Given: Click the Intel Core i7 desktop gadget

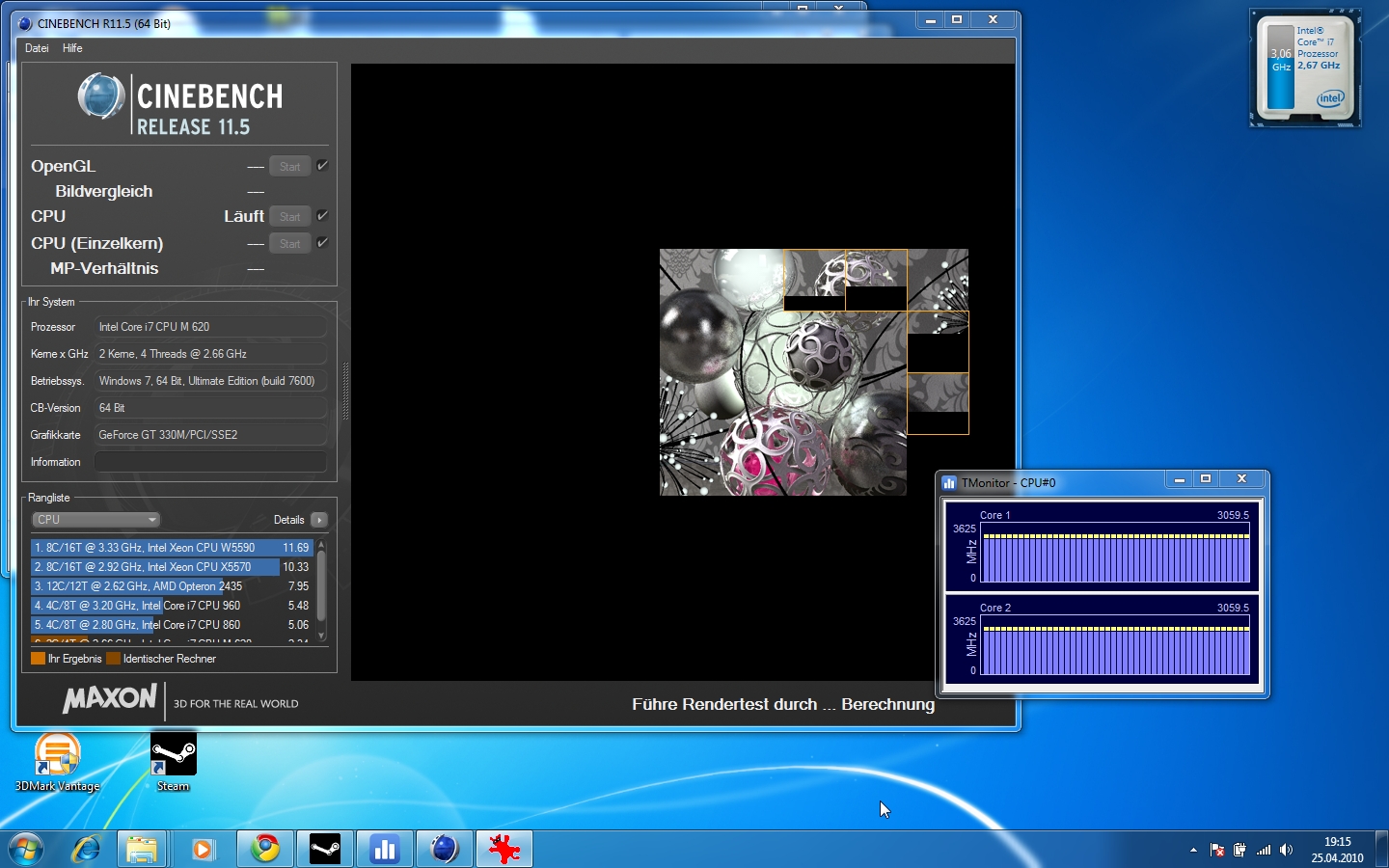Looking at the screenshot, I should click(1305, 68).
